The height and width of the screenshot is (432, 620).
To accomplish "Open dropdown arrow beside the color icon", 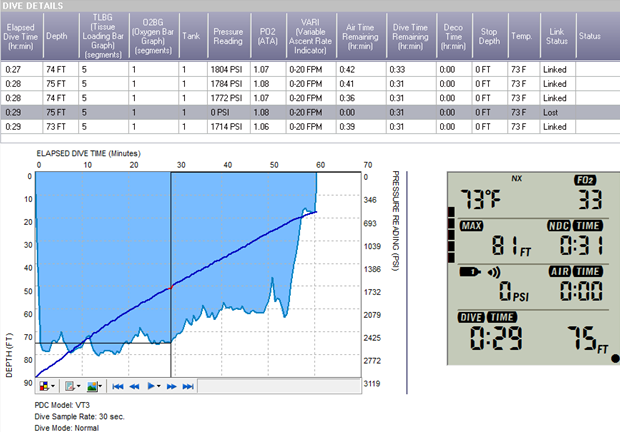I will pos(54,385).
